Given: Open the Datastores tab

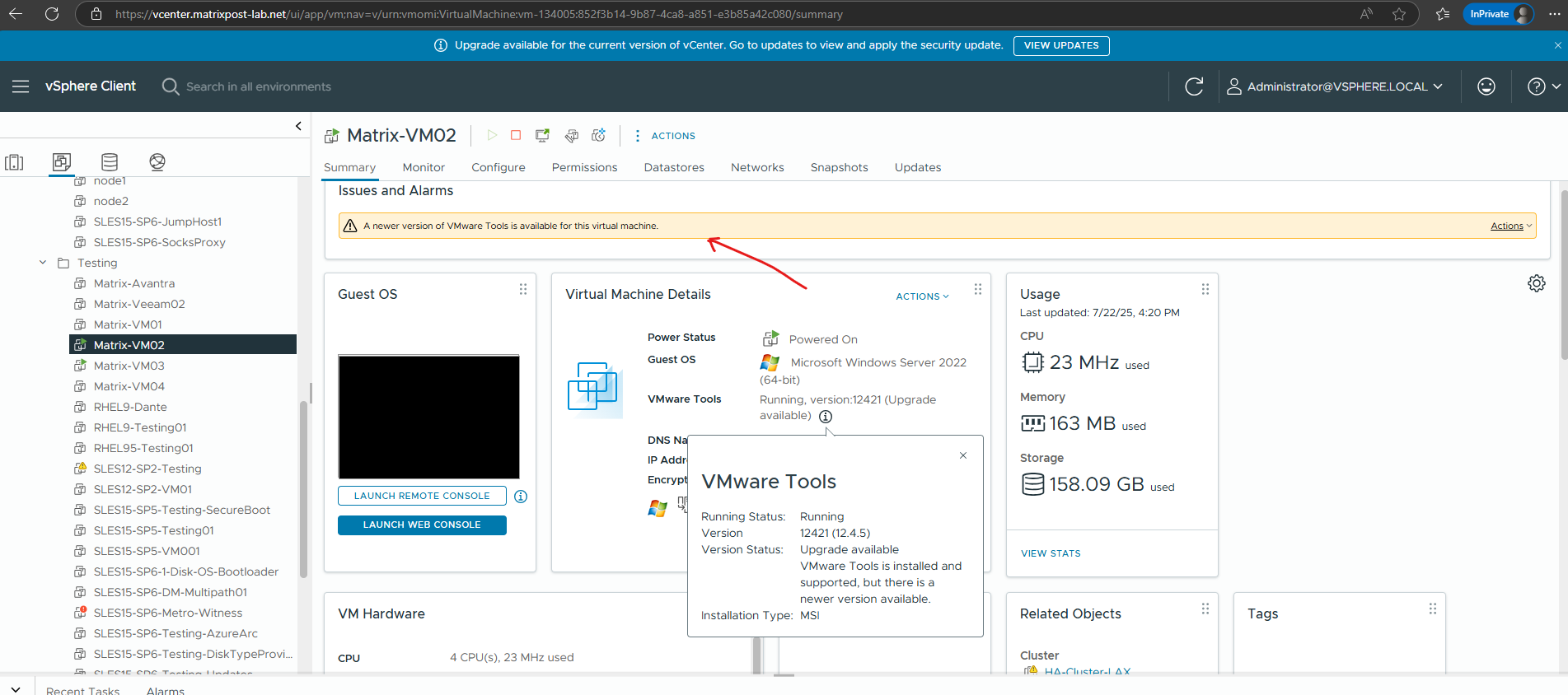Looking at the screenshot, I should pos(674,167).
